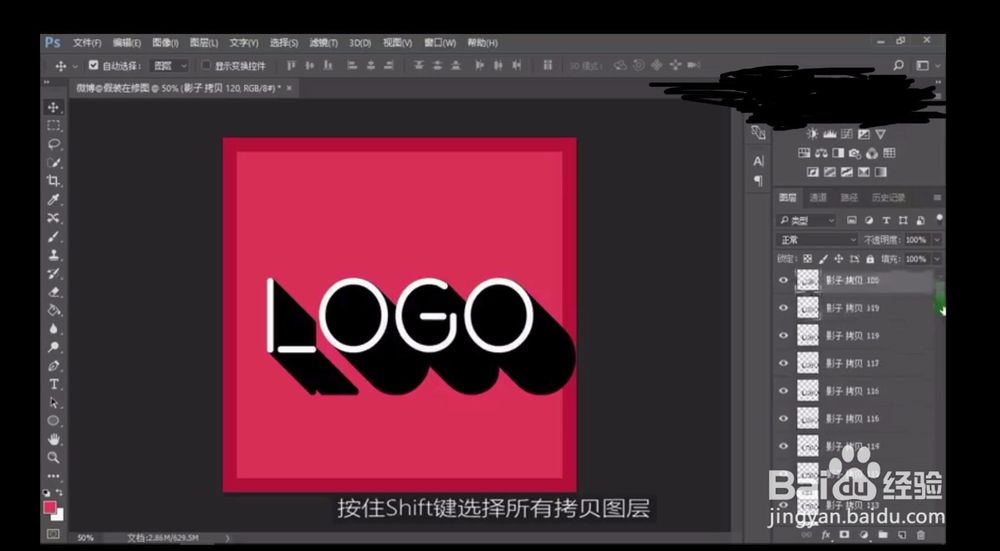Open the Move tool preset picker arrow
The width and height of the screenshot is (1000, 551).
tap(75, 66)
